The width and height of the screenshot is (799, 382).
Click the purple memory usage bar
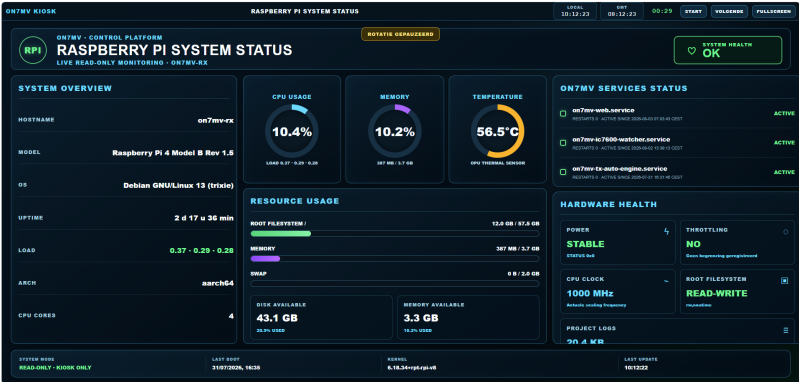(x=265, y=259)
